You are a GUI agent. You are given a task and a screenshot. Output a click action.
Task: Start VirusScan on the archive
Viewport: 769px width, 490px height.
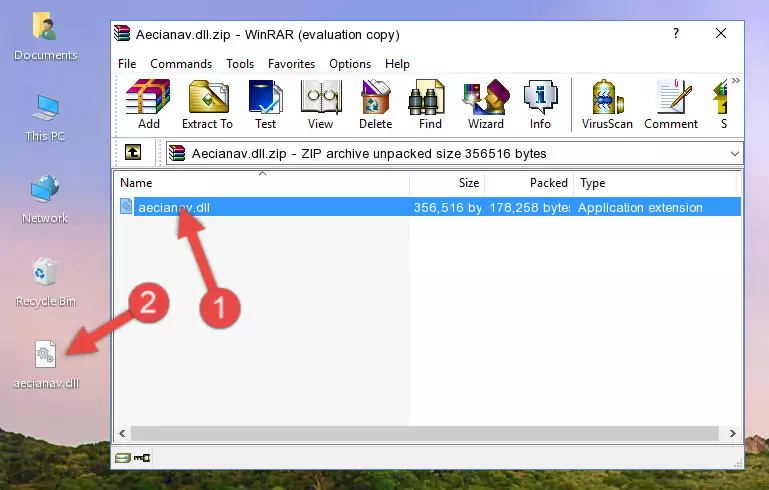click(x=607, y=104)
